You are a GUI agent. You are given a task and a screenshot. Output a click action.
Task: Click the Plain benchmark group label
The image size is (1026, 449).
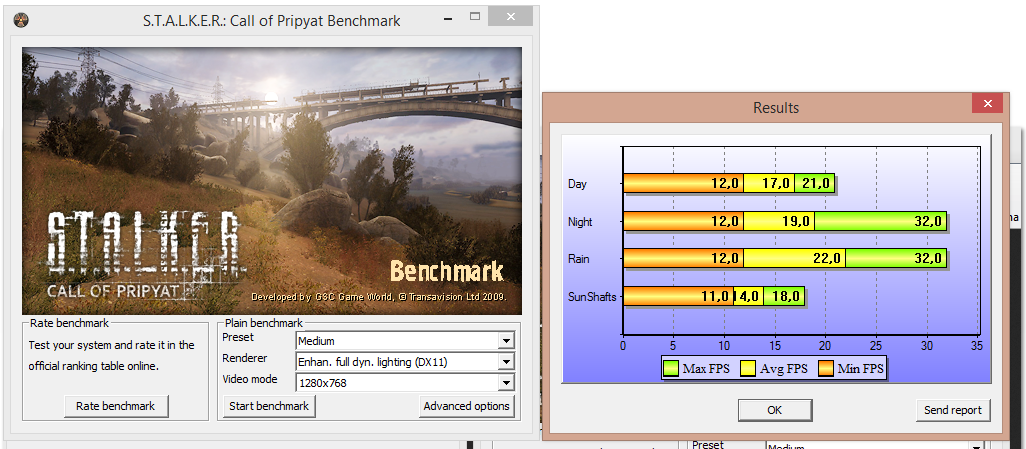coord(264,323)
